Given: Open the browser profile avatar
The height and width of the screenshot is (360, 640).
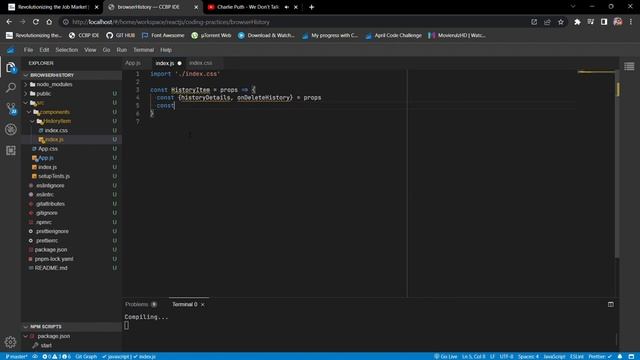Looking at the screenshot, I should [x=618, y=22].
